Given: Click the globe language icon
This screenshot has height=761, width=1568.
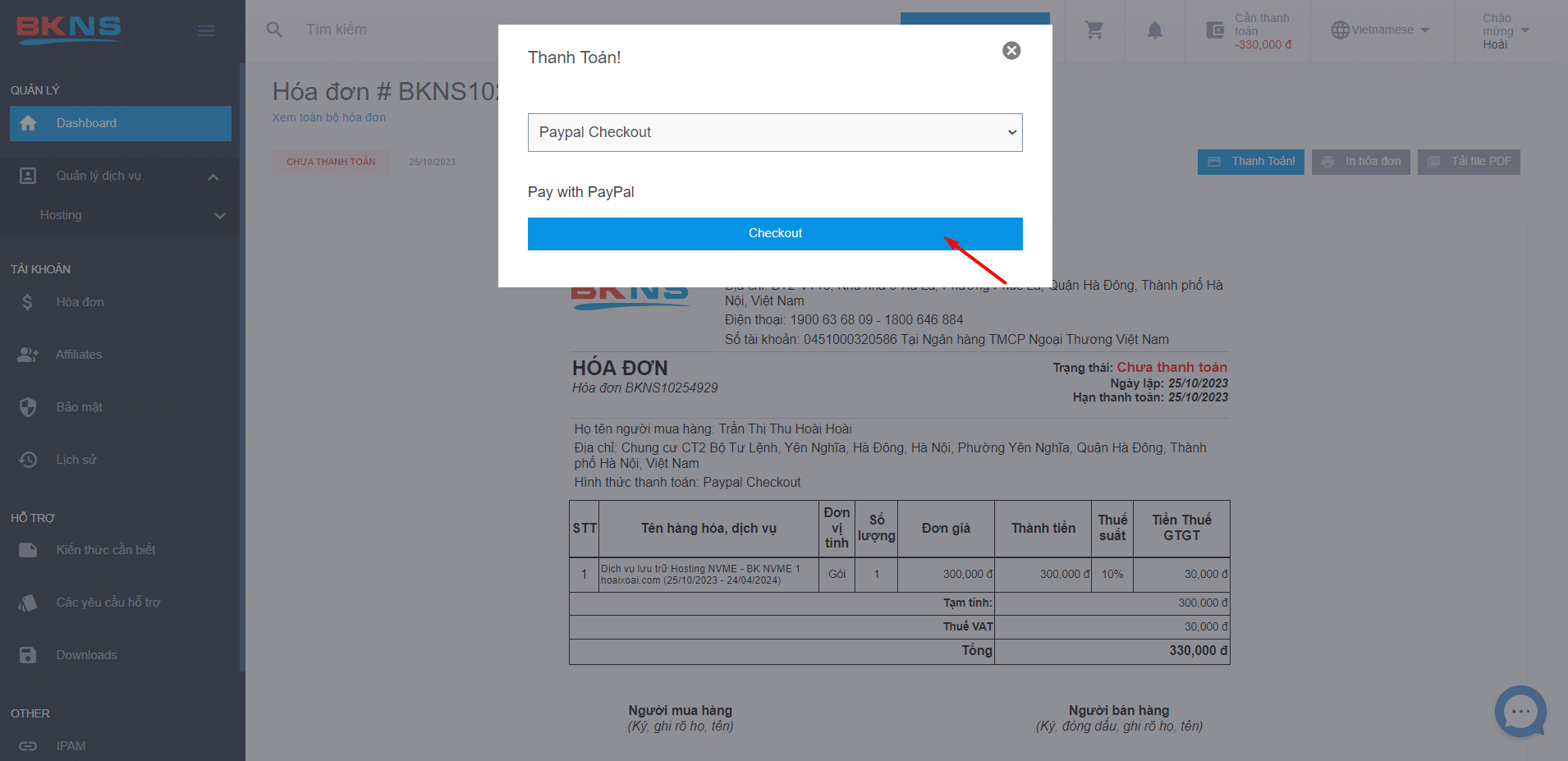Looking at the screenshot, I should click(1340, 30).
